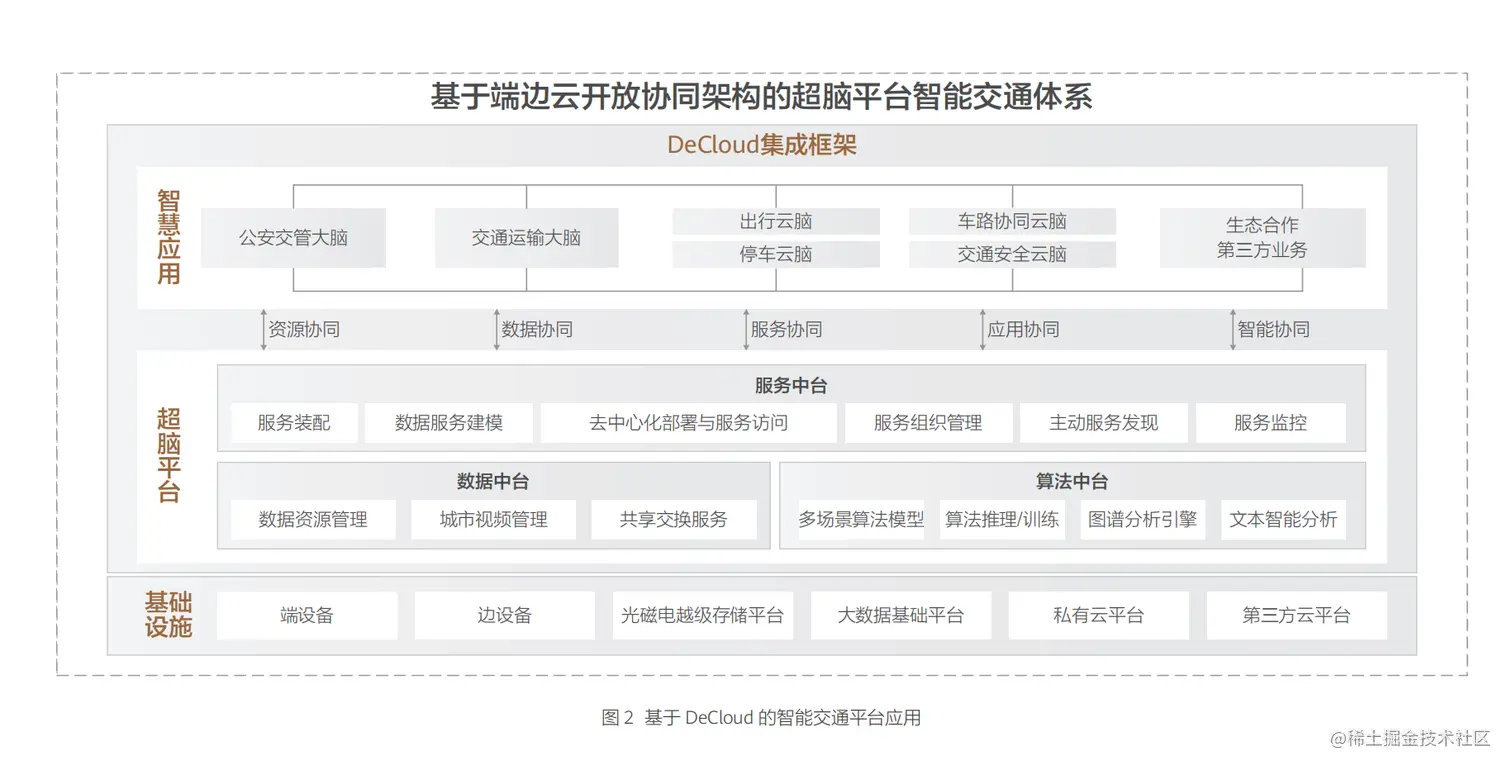Select the 基础设施 section label
This screenshot has width=1512, height=770.
coord(166,614)
